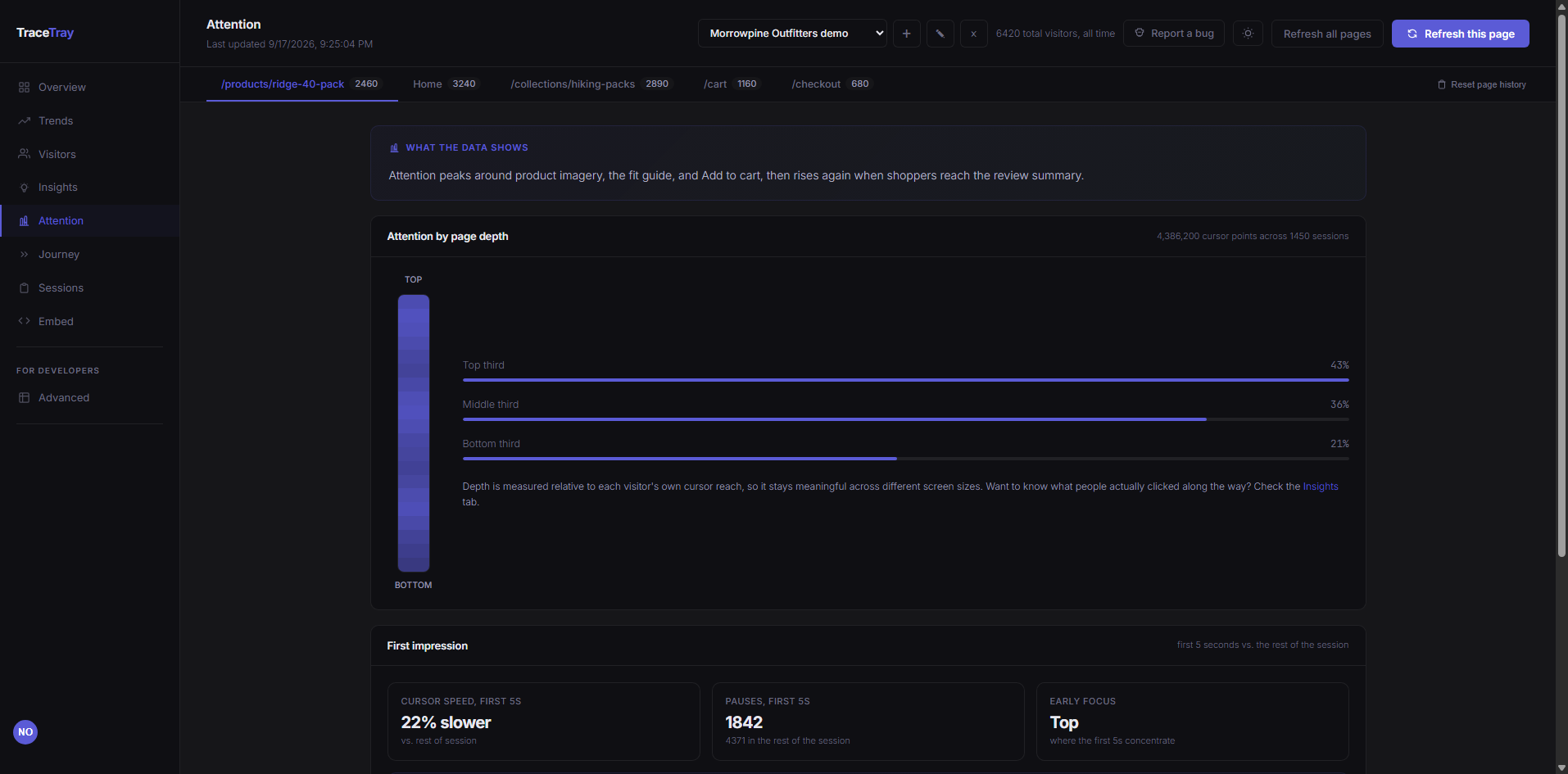Click the Trends chart icon
The width and height of the screenshot is (1568, 774).
[x=24, y=121]
